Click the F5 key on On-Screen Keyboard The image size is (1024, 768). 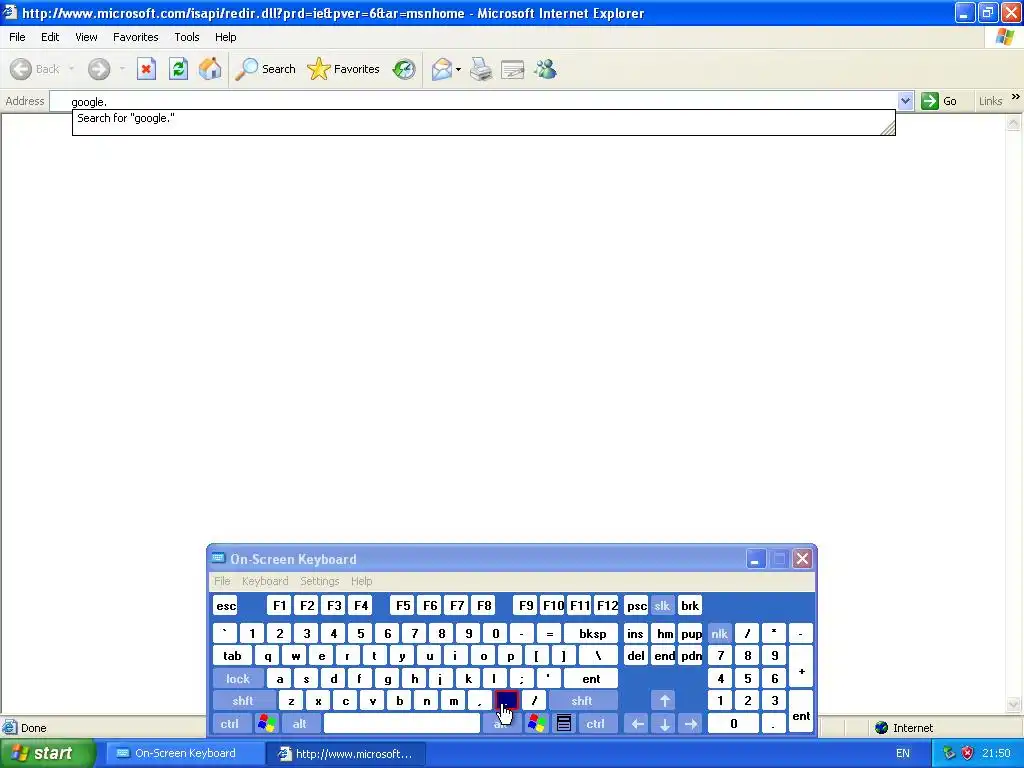[x=403, y=605]
